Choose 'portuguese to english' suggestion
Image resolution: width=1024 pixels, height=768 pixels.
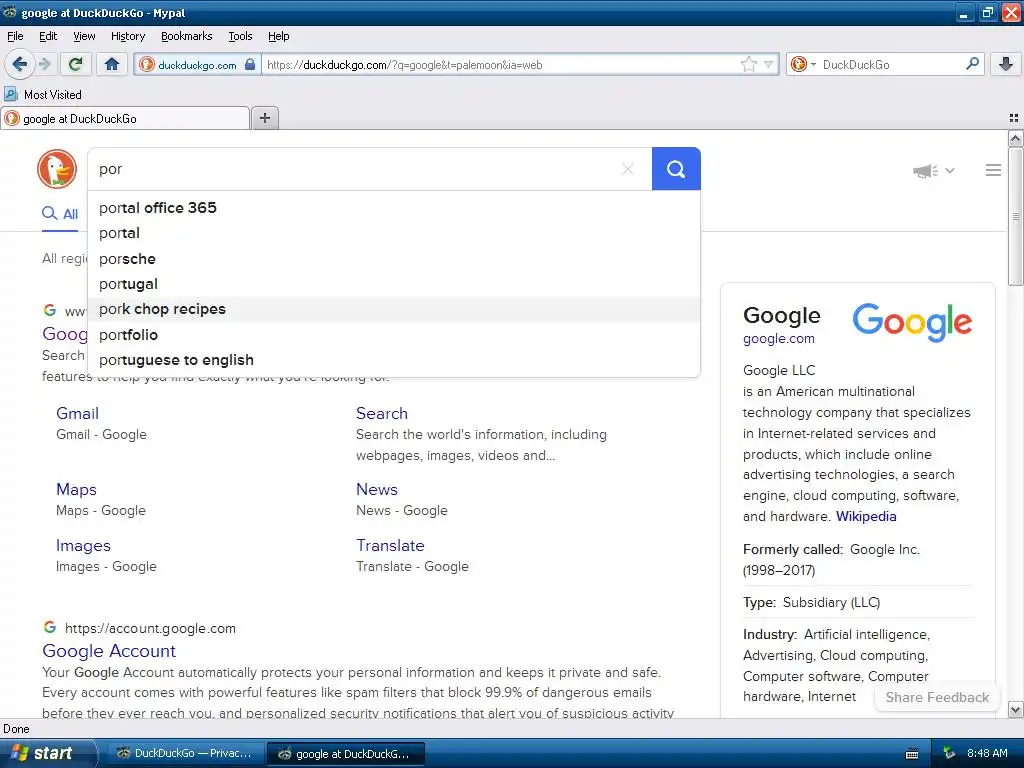tap(394, 360)
